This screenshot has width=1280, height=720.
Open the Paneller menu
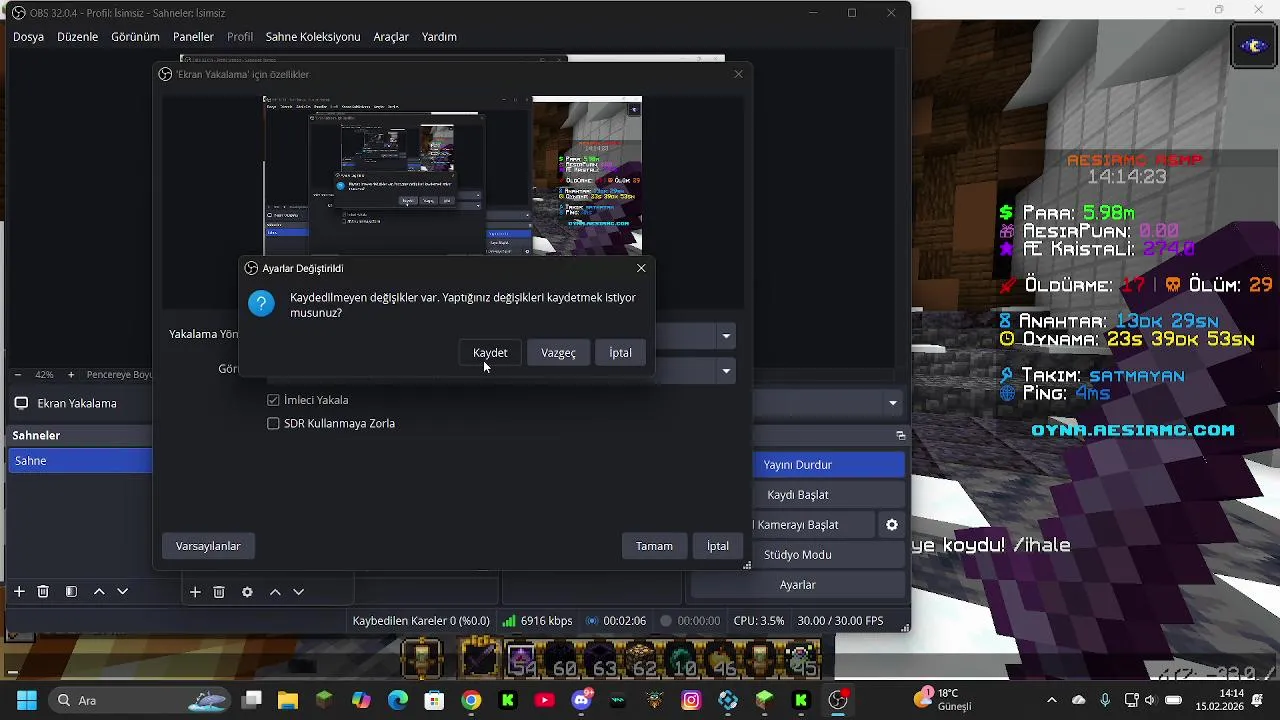[193, 37]
